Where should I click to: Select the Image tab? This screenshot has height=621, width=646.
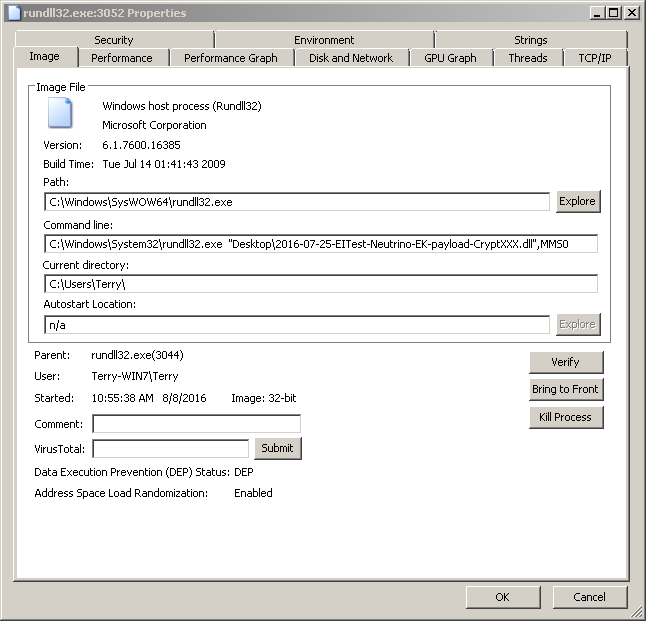tap(45, 56)
